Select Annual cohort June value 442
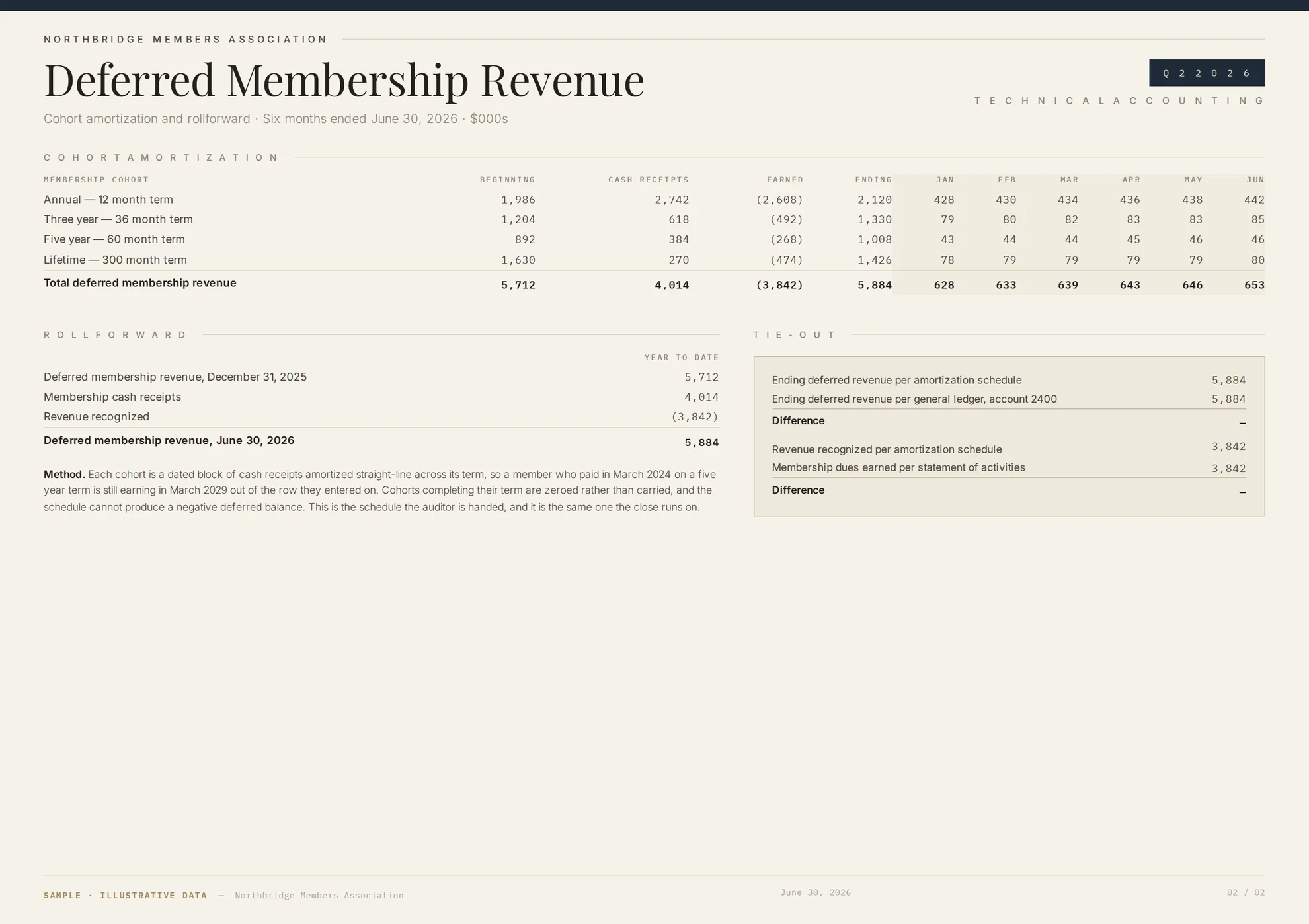 pyautogui.click(x=1255, y=200)
